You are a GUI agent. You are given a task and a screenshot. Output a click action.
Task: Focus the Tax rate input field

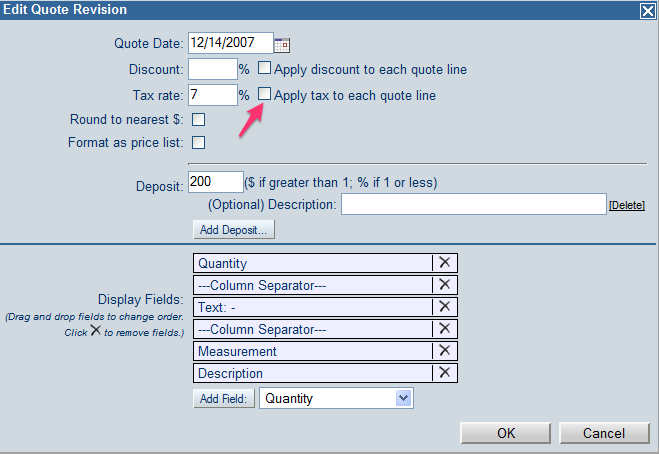coord(213,95)
